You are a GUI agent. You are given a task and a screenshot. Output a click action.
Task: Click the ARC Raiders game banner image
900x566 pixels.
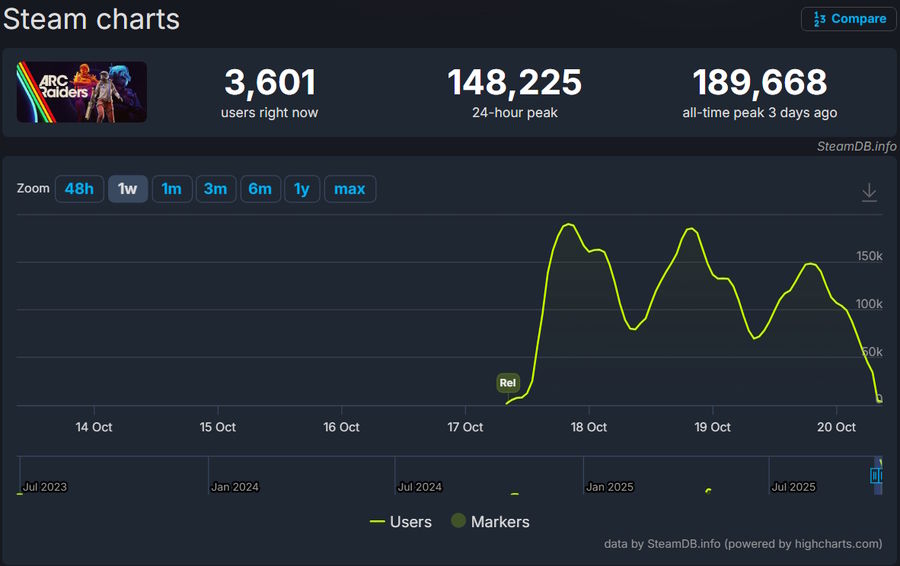(82, 92)
